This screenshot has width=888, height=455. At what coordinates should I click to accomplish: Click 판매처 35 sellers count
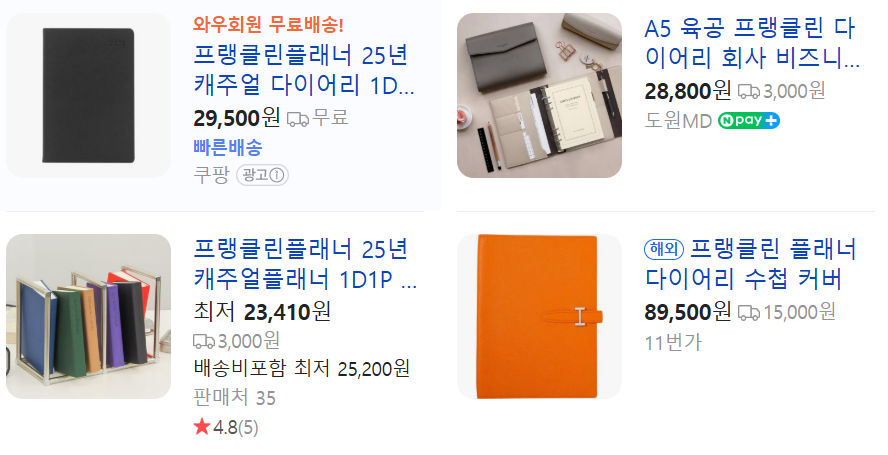(x=234, y=398)
